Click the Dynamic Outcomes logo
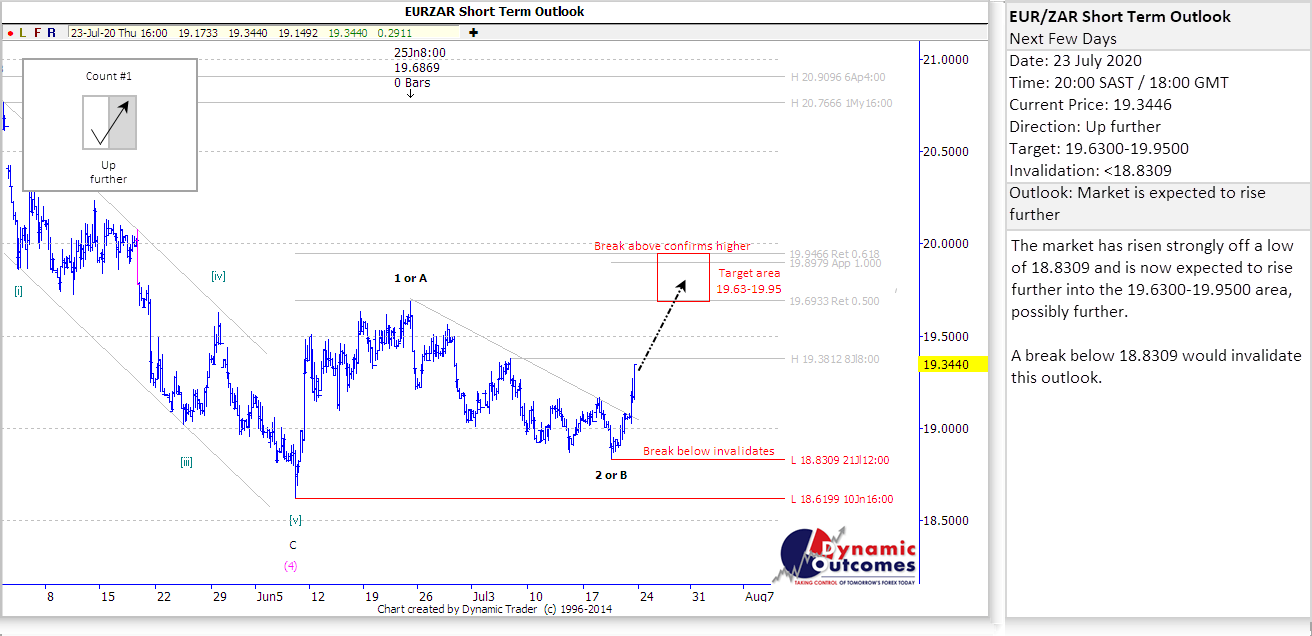 (x=846, y=557)
